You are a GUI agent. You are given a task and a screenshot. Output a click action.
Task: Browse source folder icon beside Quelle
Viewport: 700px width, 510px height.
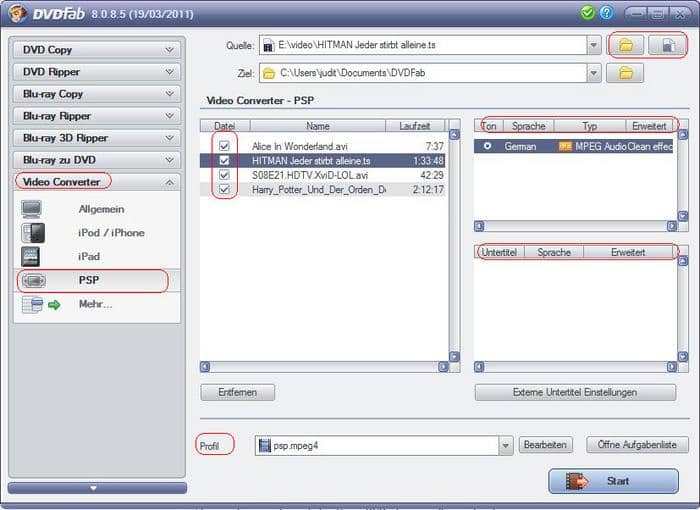point(626,45)
